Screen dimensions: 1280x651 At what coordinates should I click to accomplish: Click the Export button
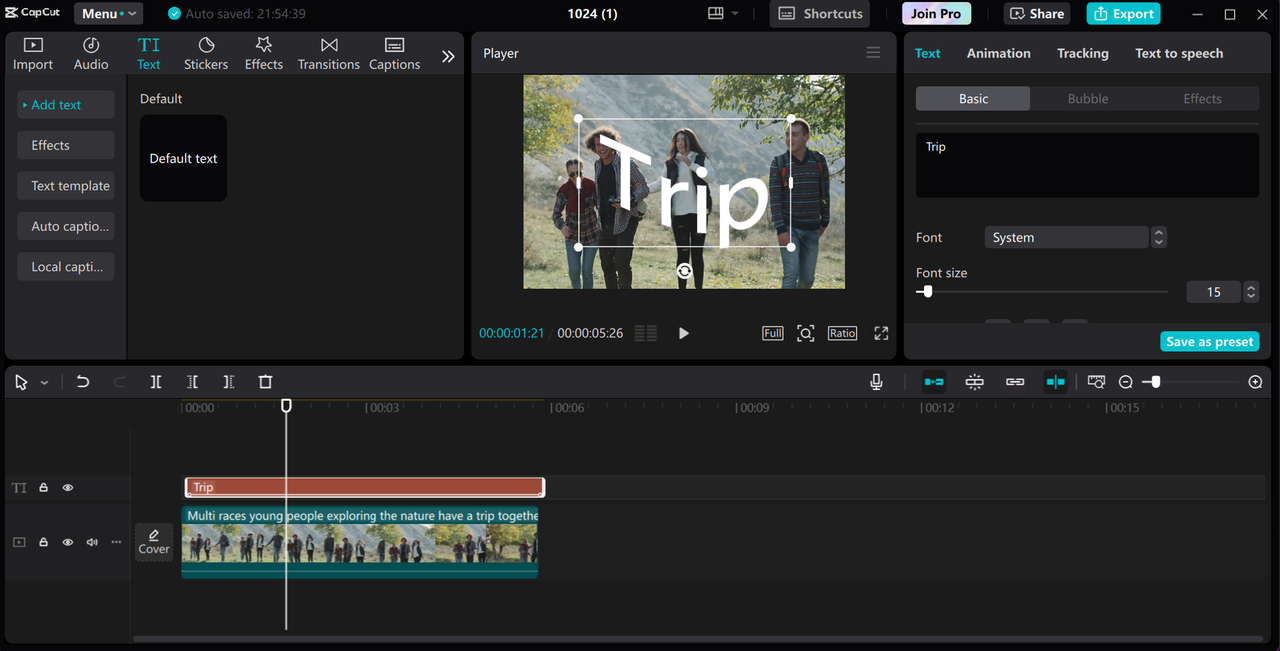pos(1124,14)
